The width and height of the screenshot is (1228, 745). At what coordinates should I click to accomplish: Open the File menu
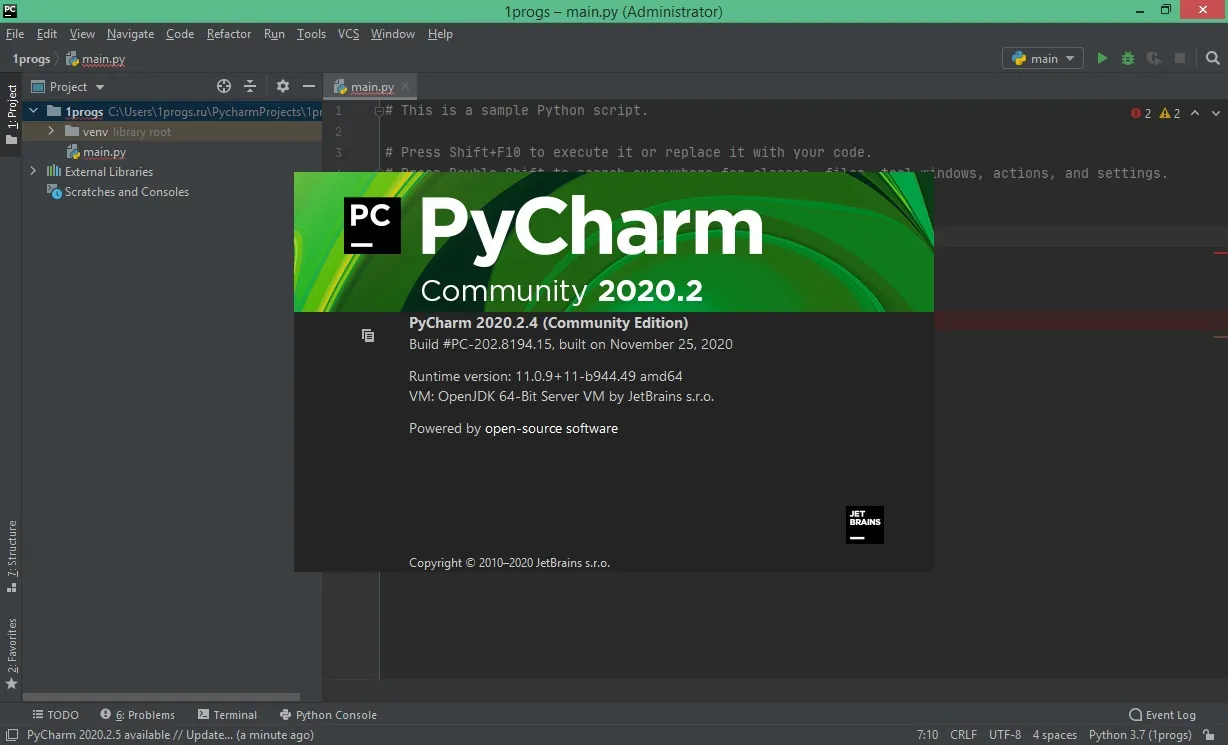[14, 34]
